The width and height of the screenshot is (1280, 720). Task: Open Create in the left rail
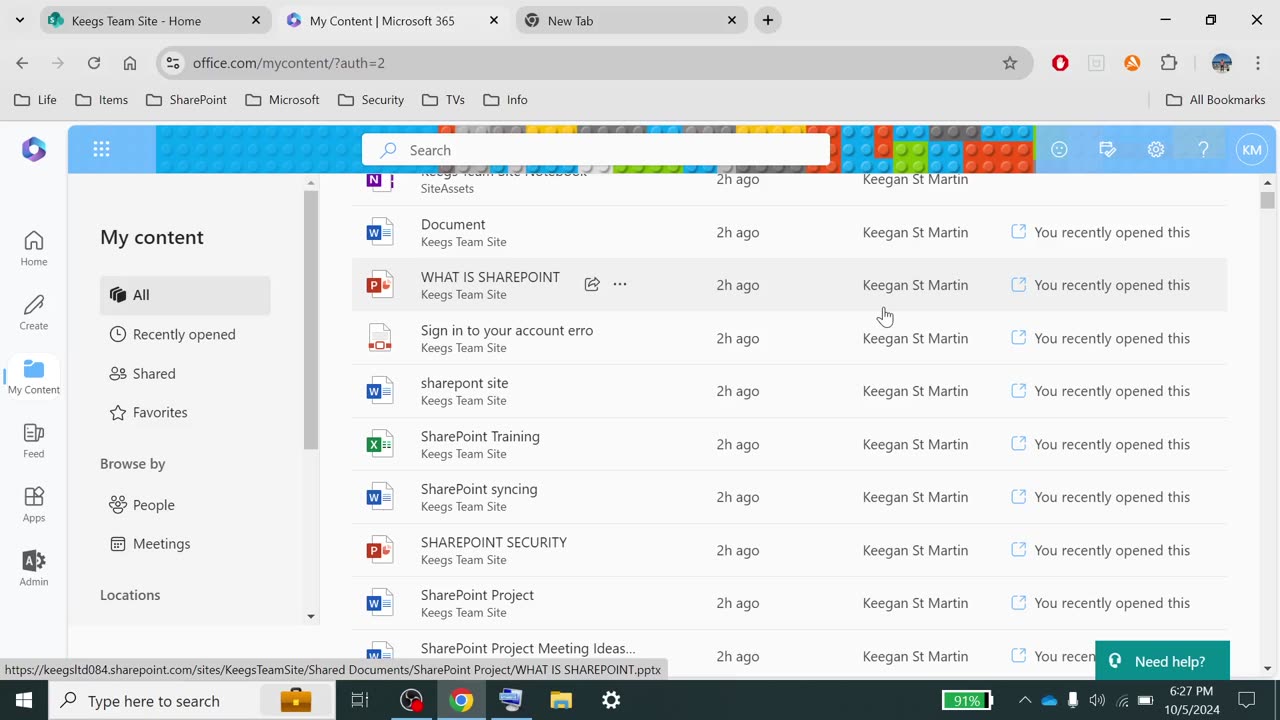tap(34, 312)
